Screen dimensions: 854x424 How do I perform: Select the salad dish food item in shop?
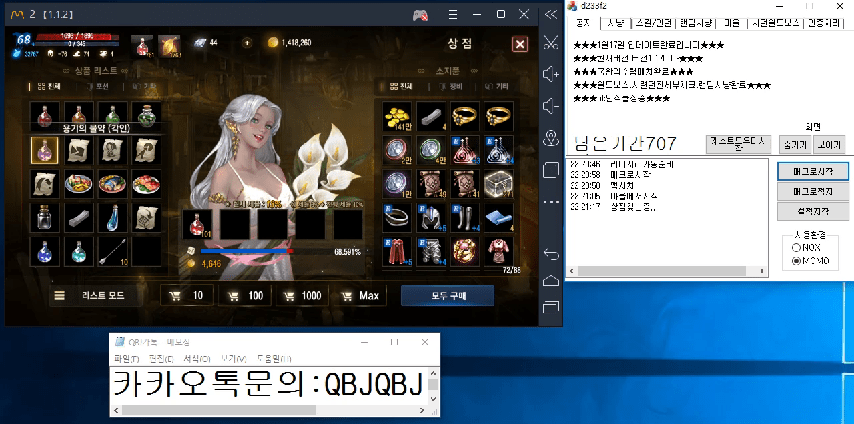click(78, 184)
